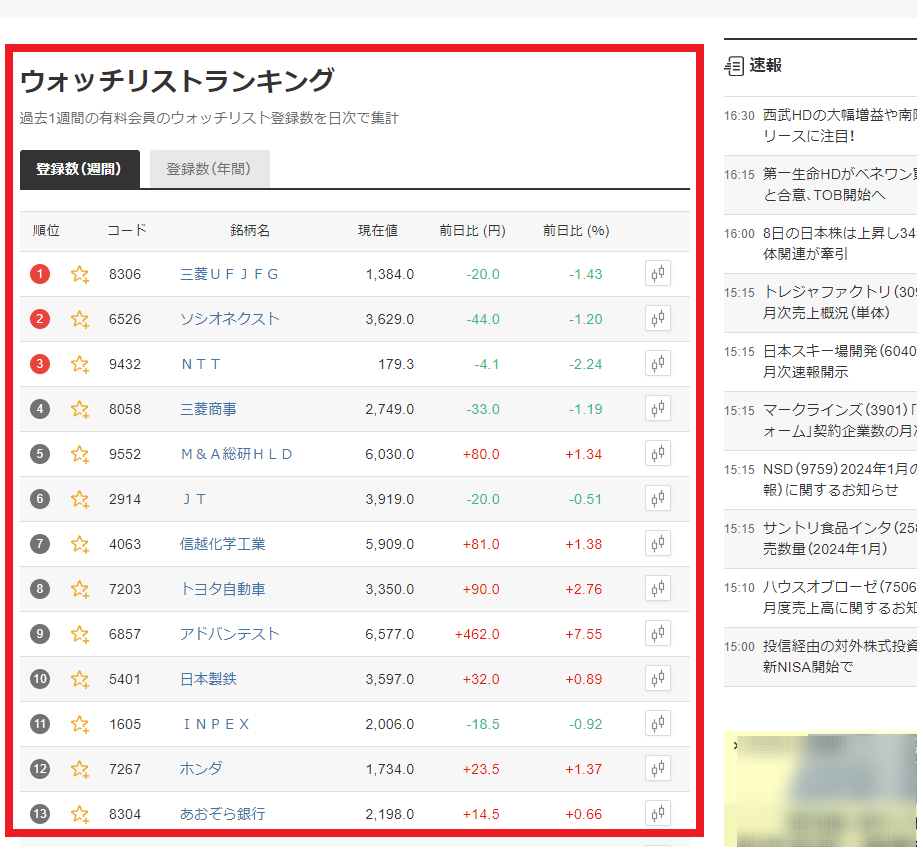
Task: Open 三菱UFJFG stock link
Action: [229, 274]
